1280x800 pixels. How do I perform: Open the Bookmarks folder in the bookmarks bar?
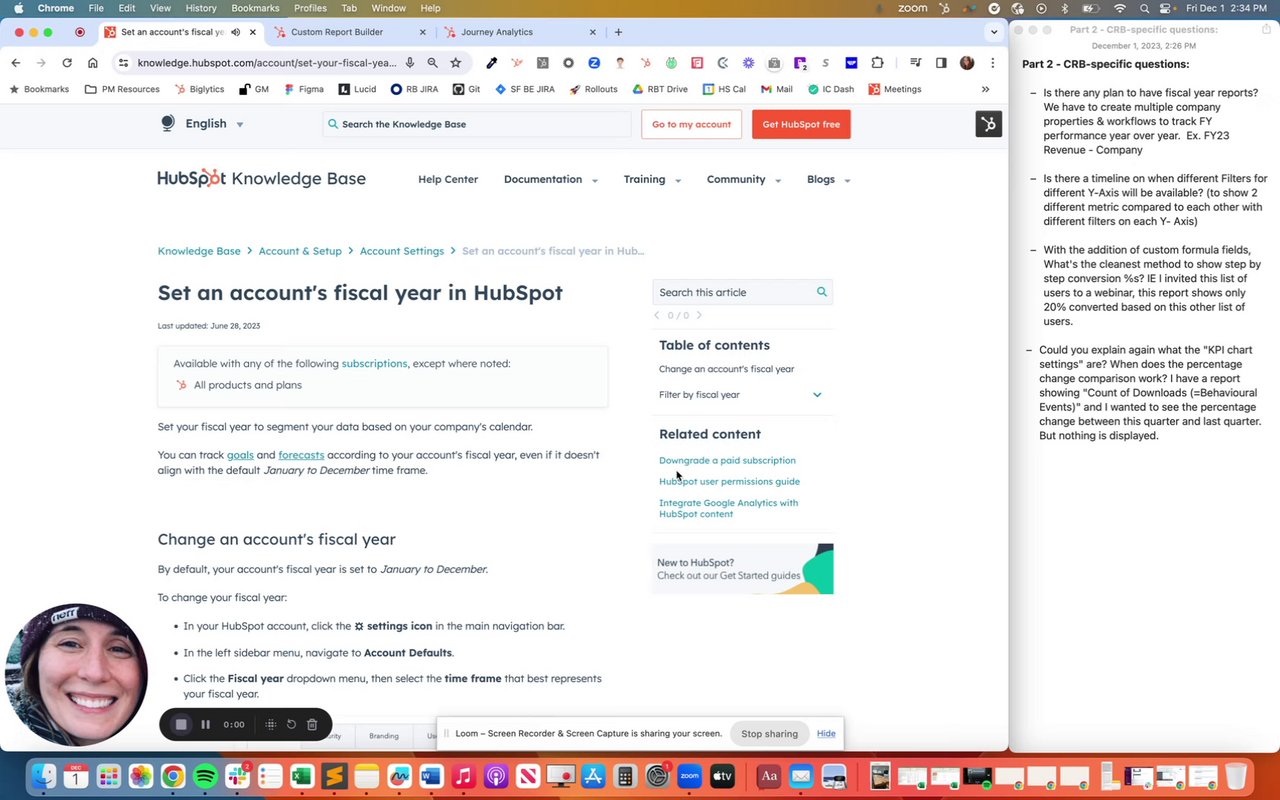(39, 89)
